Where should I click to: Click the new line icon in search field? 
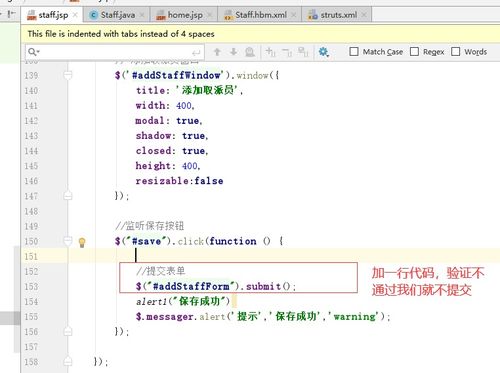(196, 52)
